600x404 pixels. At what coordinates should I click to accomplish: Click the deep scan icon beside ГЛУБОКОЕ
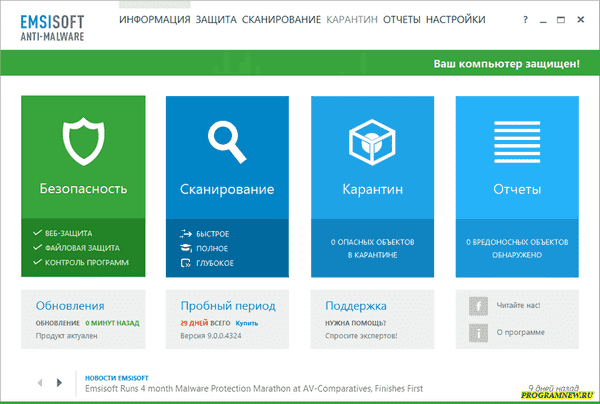186,263
